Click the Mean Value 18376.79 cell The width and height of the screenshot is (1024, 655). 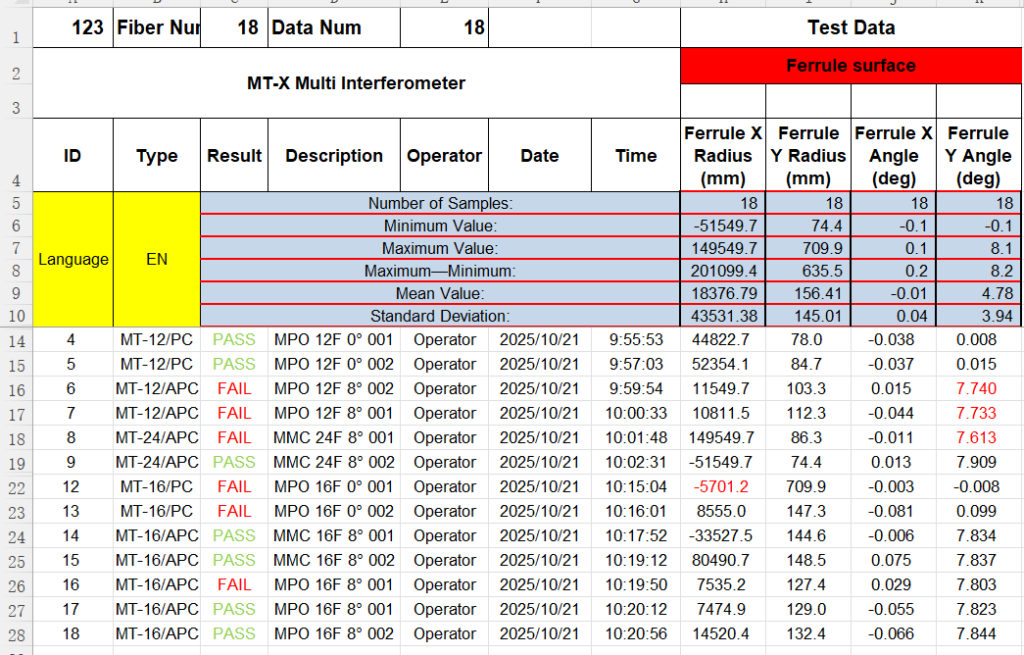coord(722,294)
